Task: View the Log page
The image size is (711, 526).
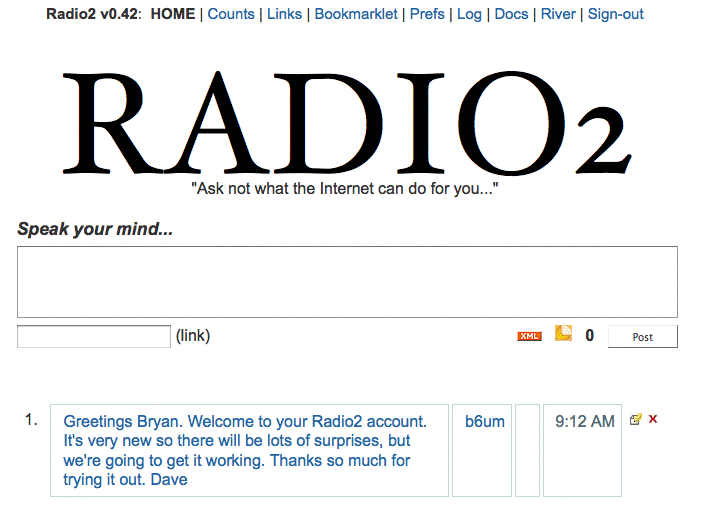Action: (x=469, y=14)
